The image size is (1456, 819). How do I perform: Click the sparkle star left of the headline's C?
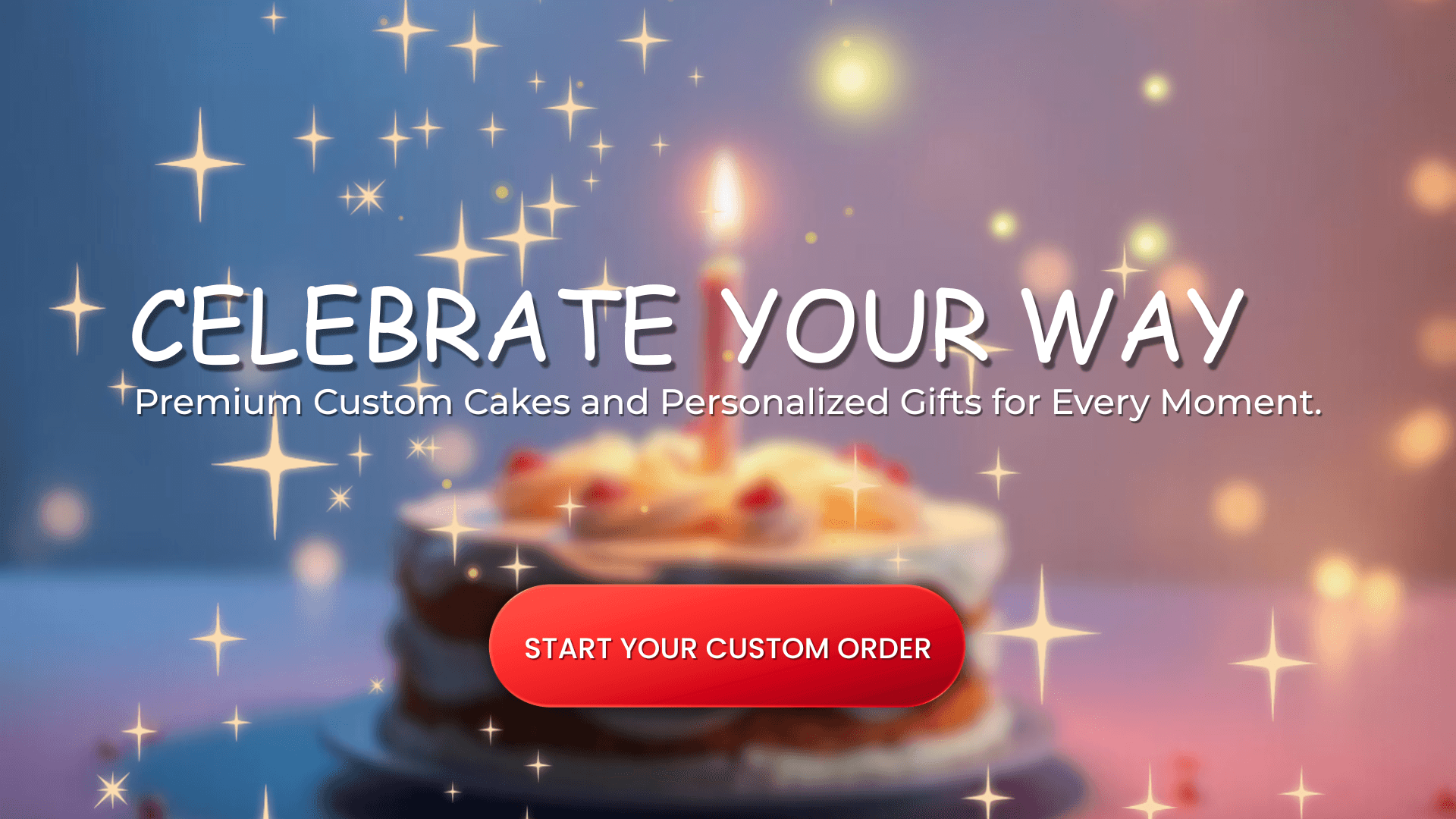[x=77, y=308]
